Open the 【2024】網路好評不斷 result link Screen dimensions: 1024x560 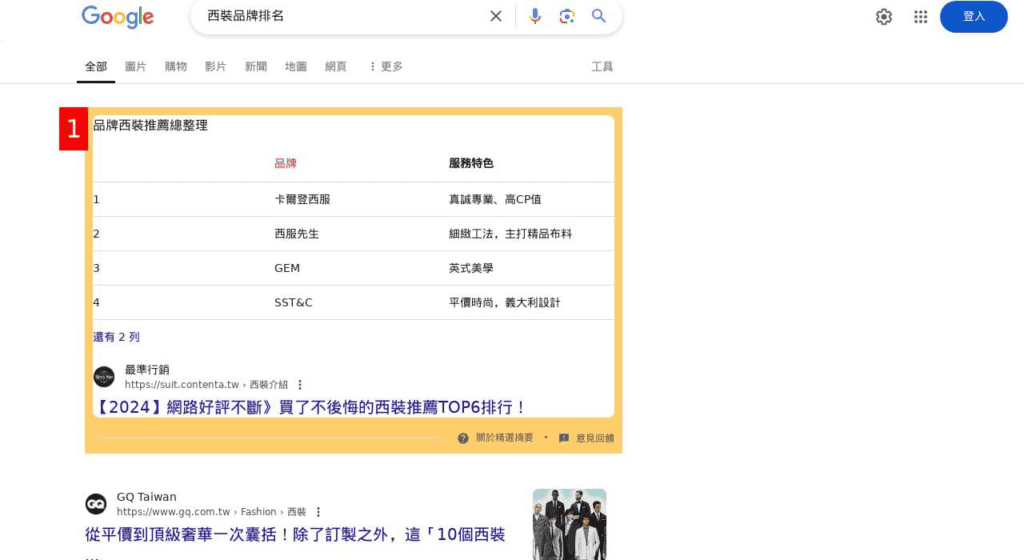pyautogui.click(x=310, y=407)
